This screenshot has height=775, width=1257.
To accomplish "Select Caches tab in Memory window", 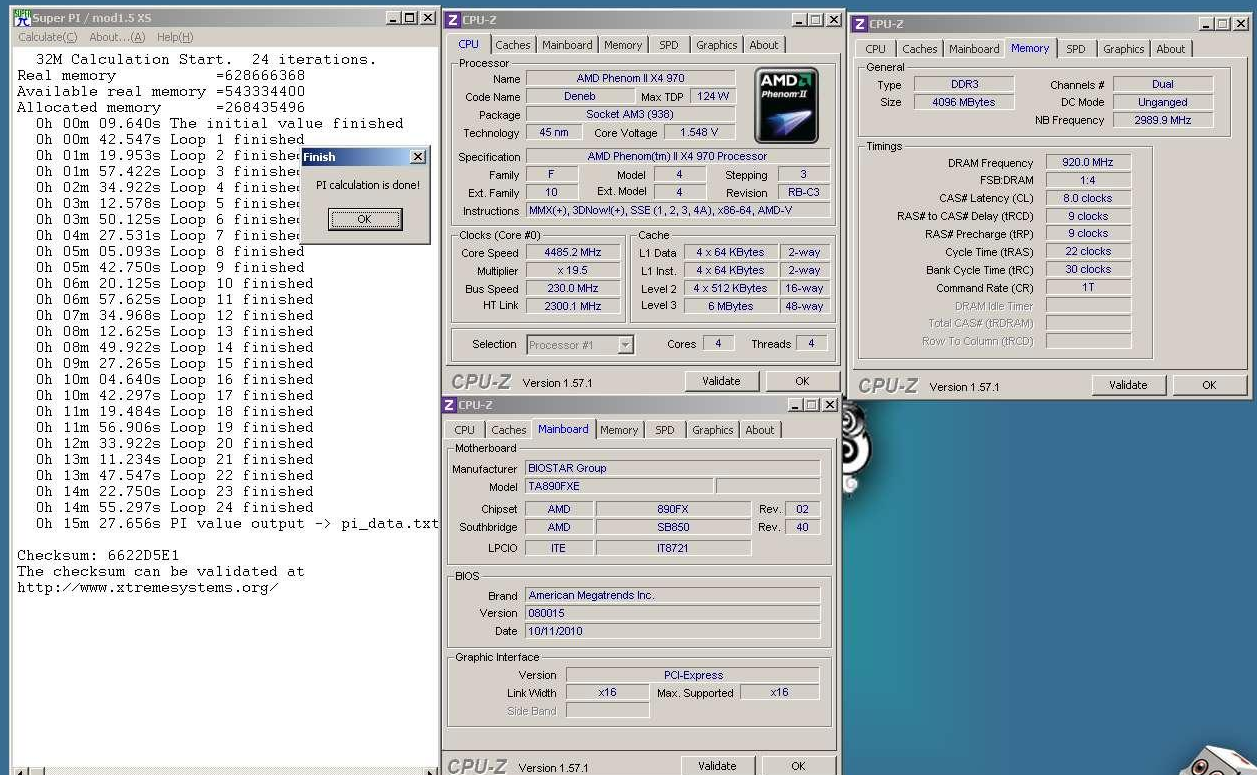I will tap(920, 49).
